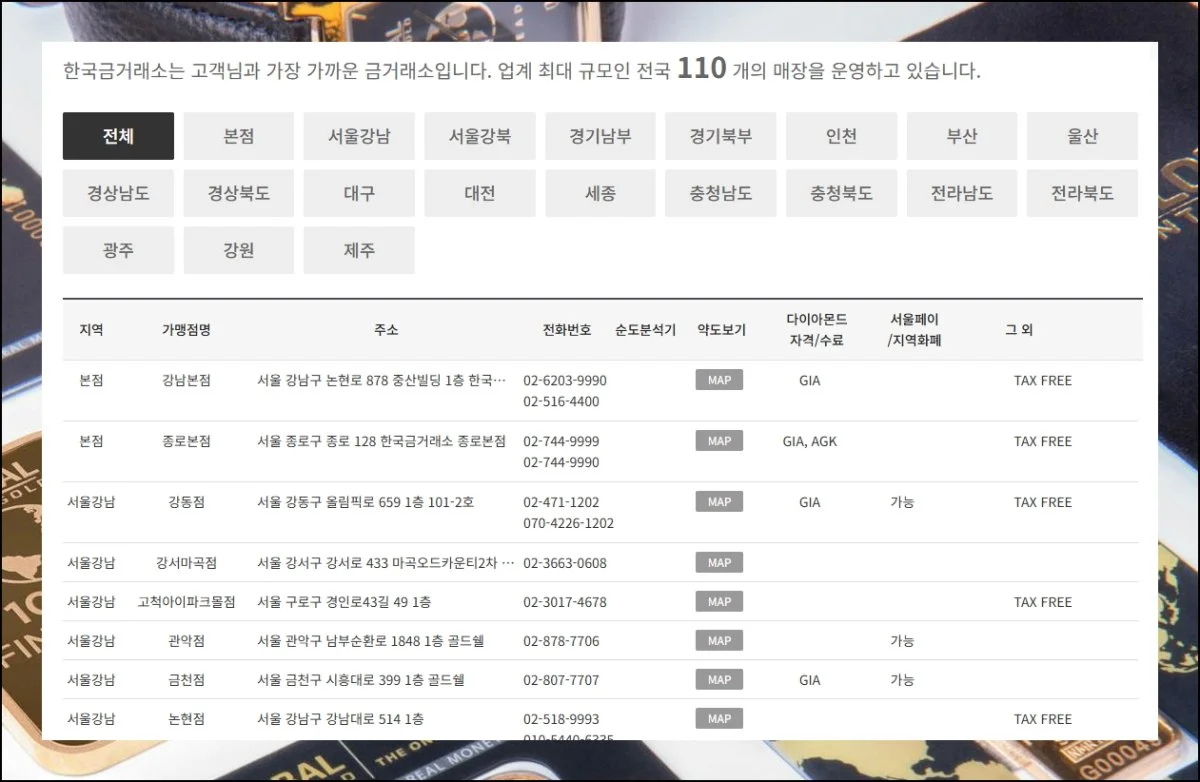This screenshot has height=782, width=1200.
Task: Filter stores by 부산 region
Action: click(962, 136)
